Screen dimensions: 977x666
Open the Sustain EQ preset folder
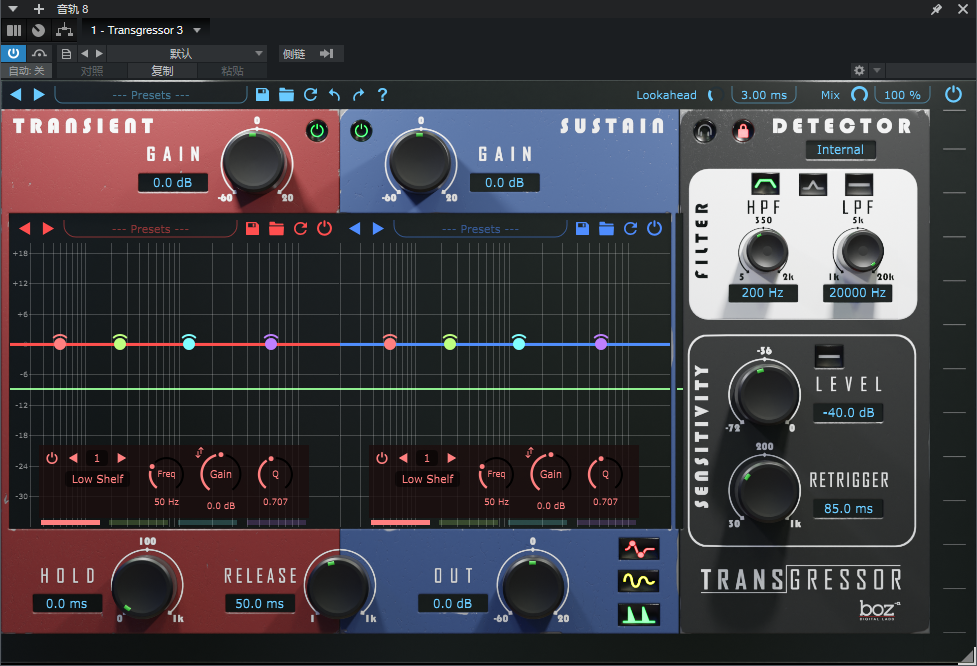coord(606,229)
